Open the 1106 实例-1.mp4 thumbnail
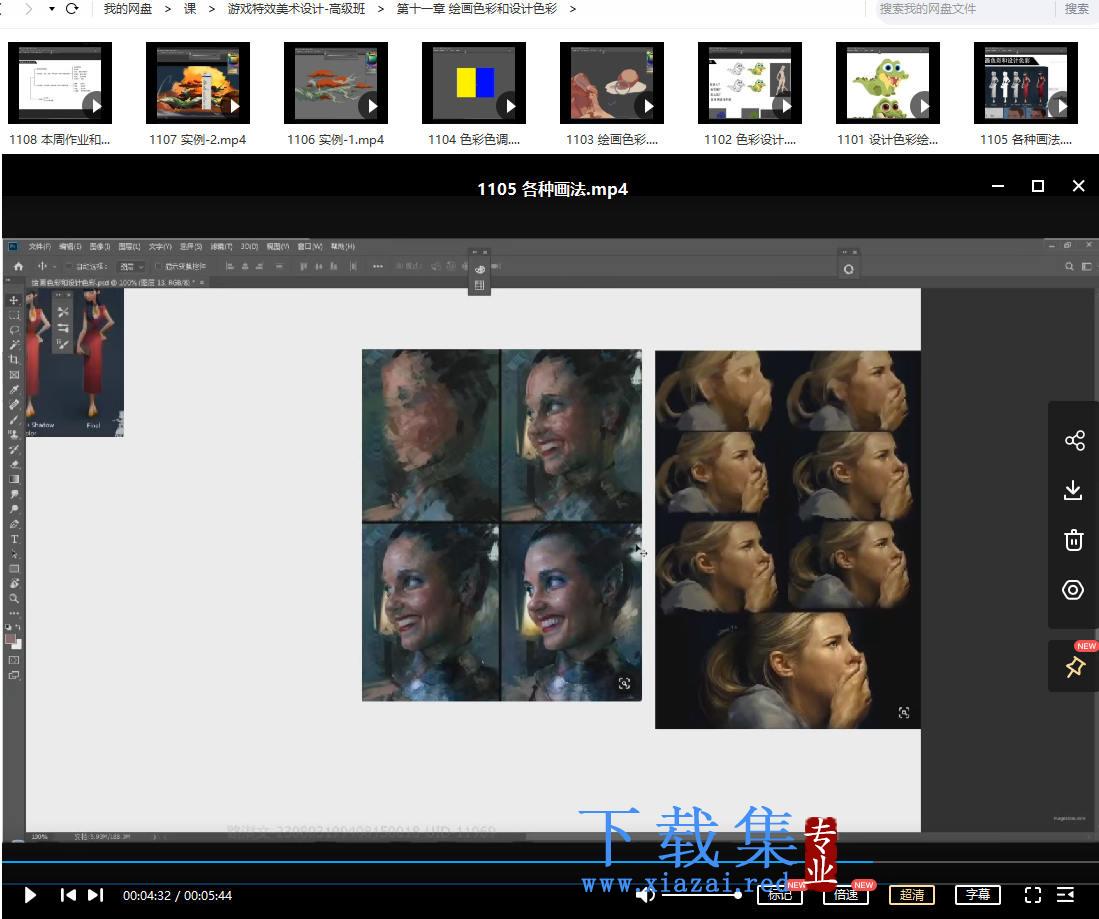 tap(336, 83)
